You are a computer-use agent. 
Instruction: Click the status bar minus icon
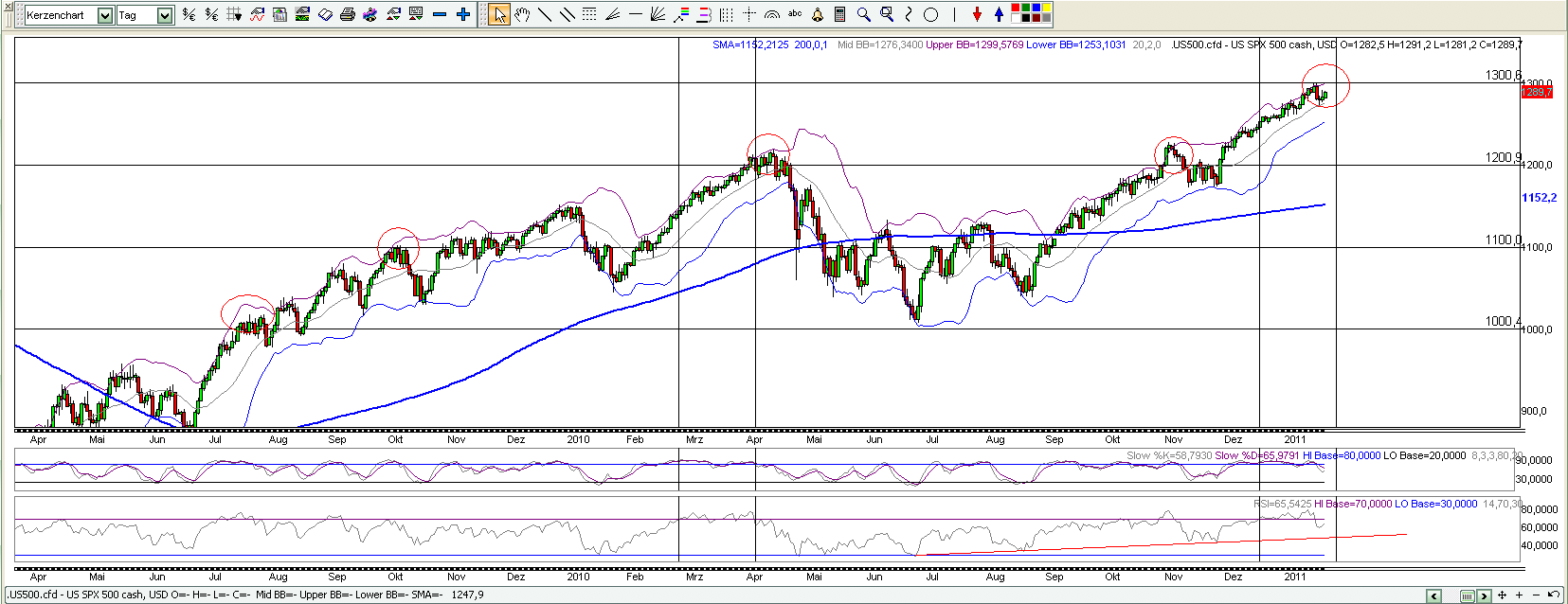(x=1536, y=595)
